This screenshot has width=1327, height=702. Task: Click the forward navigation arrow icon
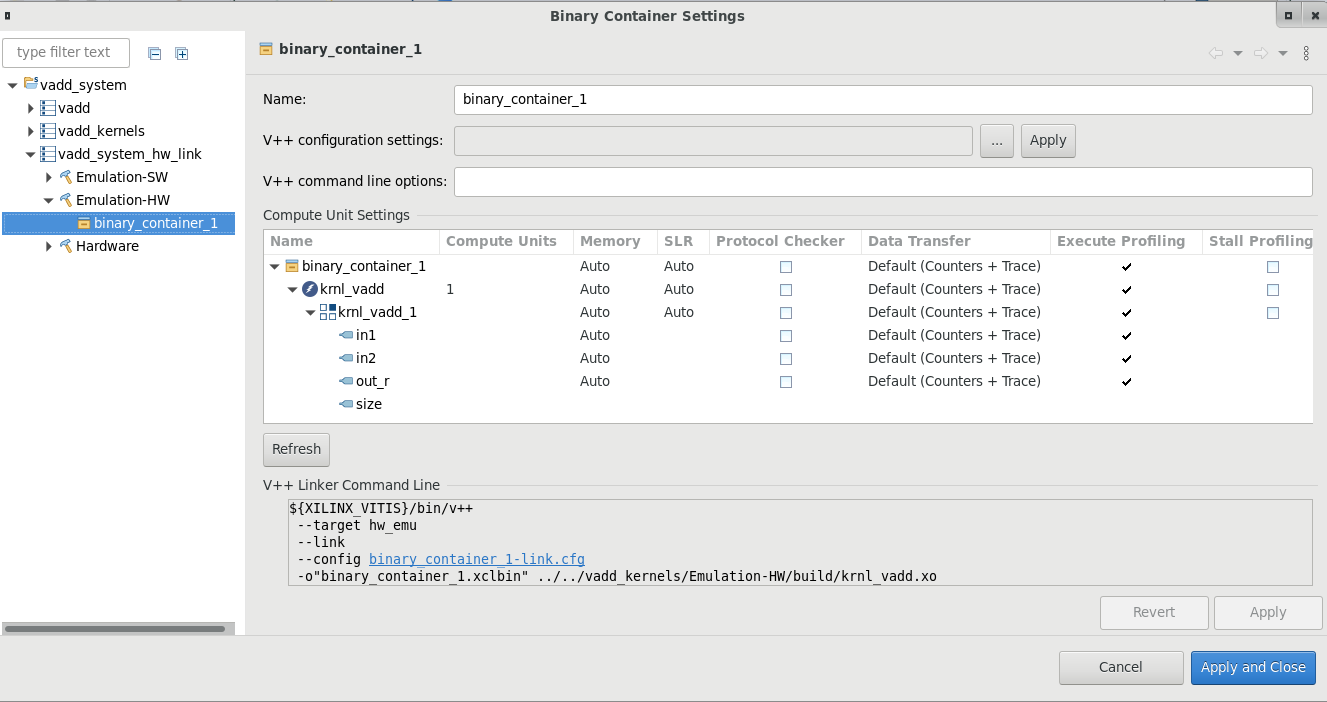pos(1261,53)
